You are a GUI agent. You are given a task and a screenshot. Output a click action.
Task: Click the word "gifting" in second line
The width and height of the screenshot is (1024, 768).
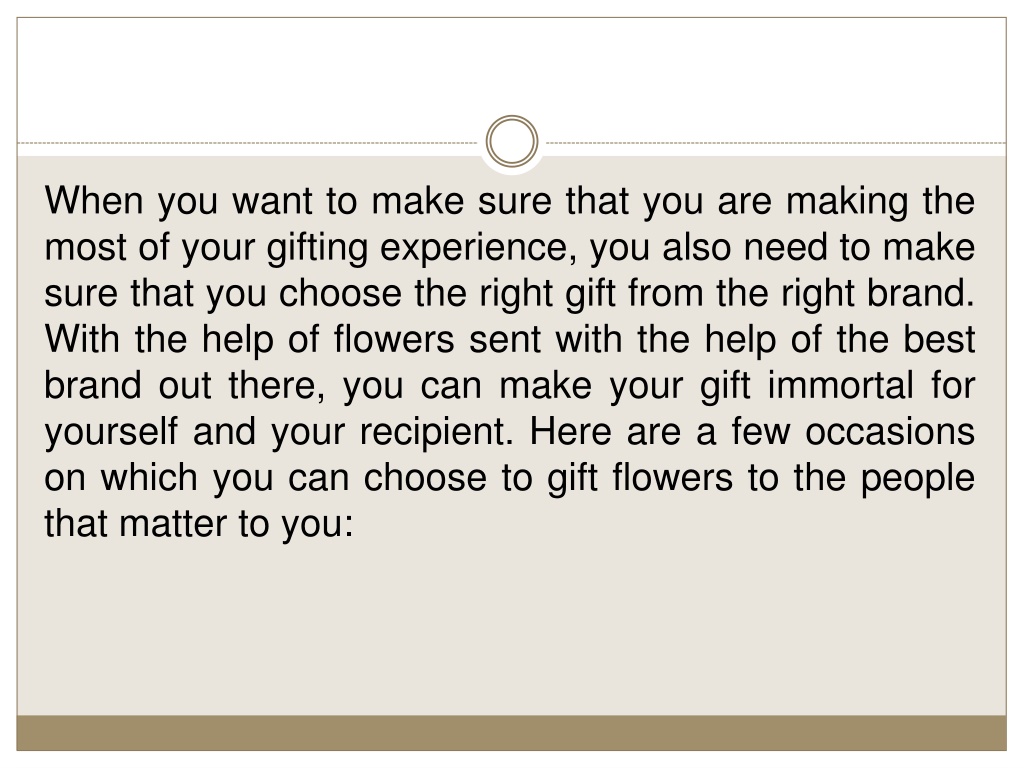[x=317, y=249]
